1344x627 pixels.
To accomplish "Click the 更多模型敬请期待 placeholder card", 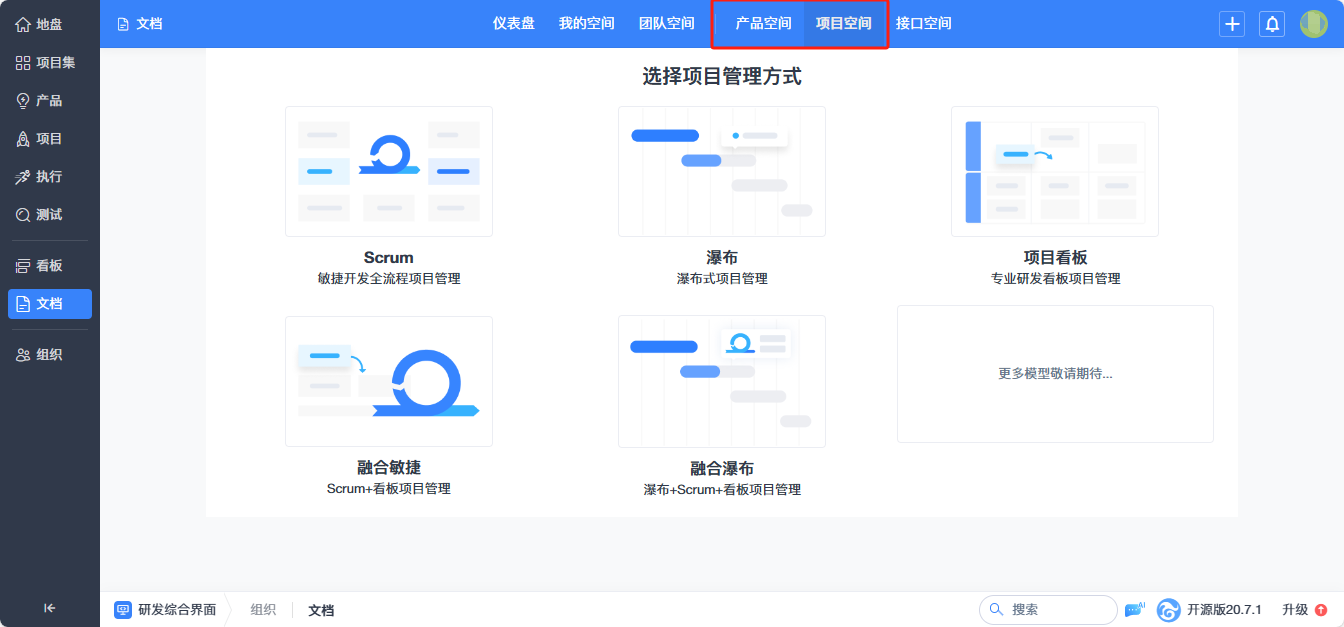I will tap(1055, 374).
